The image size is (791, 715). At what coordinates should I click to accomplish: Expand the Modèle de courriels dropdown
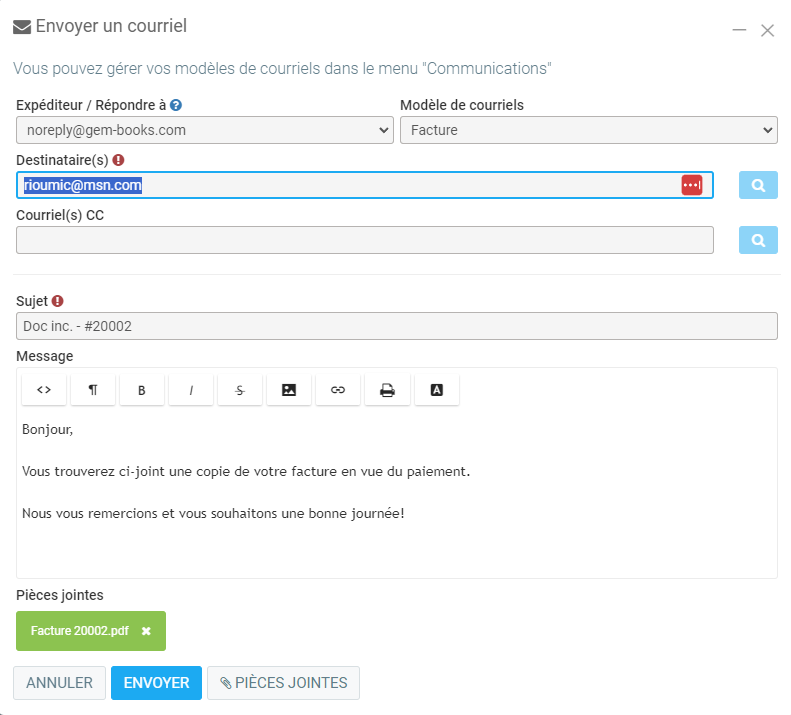pos(588,130)
